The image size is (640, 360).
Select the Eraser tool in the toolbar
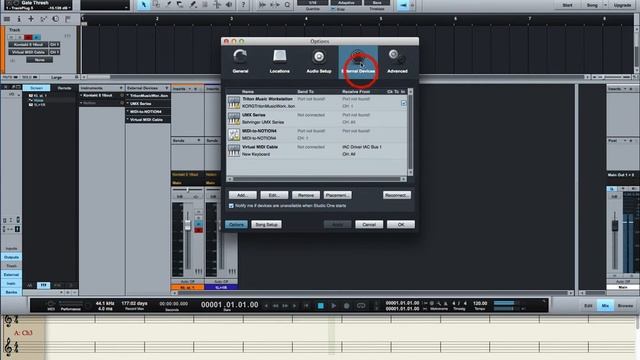pos(180,5)
